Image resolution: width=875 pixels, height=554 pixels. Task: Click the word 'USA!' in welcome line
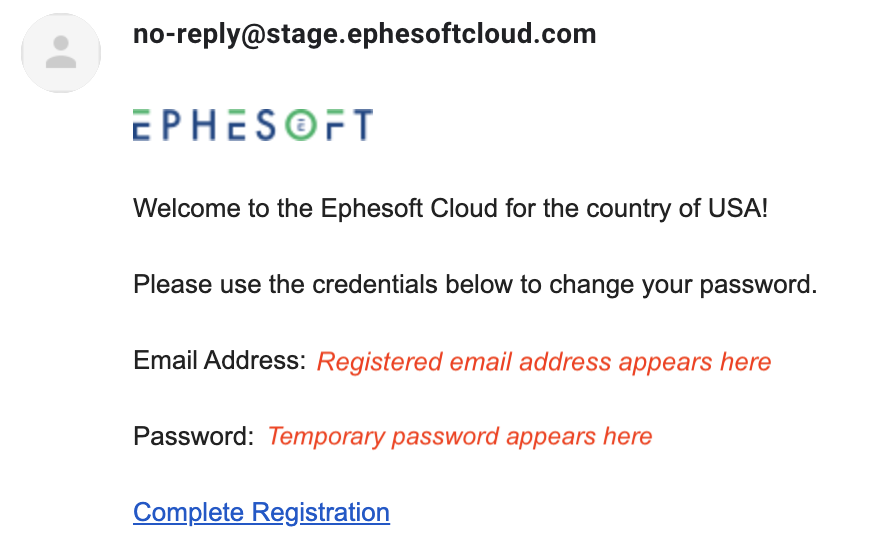(x=738, y=209)
